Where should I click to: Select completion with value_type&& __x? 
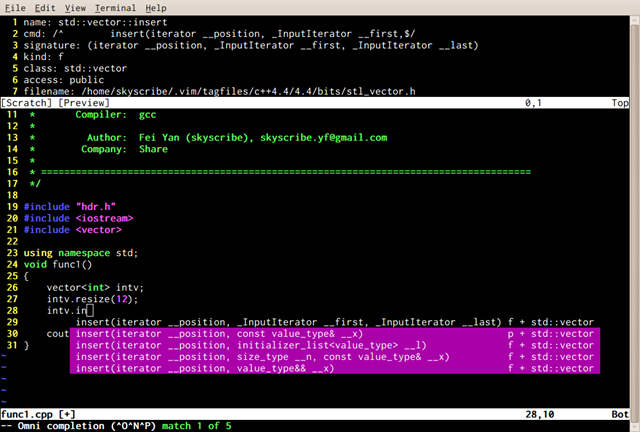(335, 368)
